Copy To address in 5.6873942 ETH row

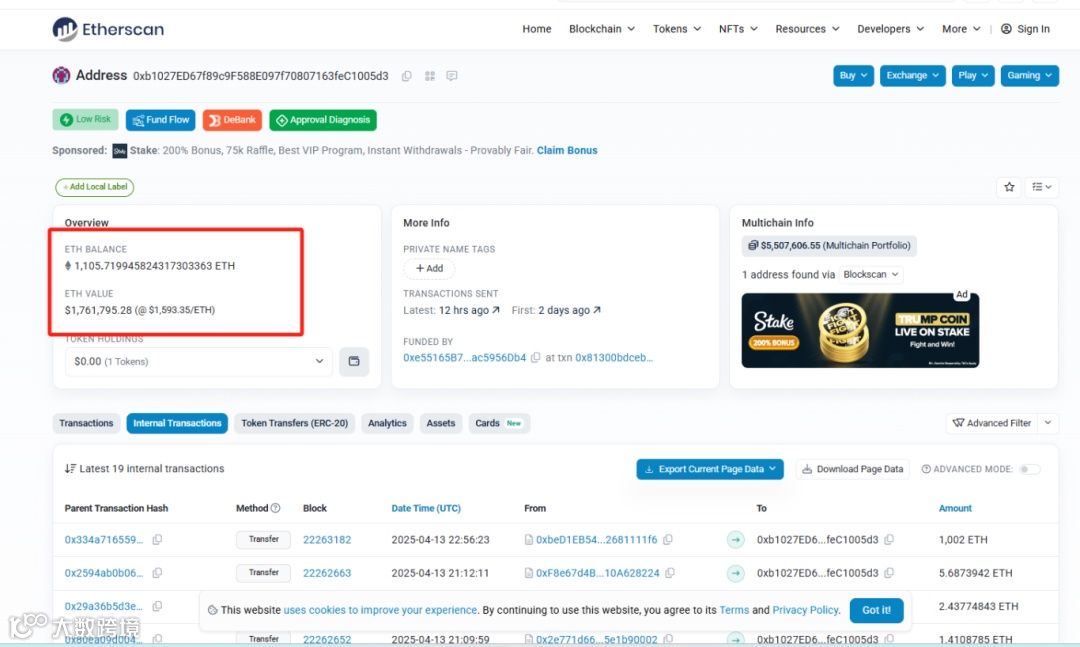889,573
